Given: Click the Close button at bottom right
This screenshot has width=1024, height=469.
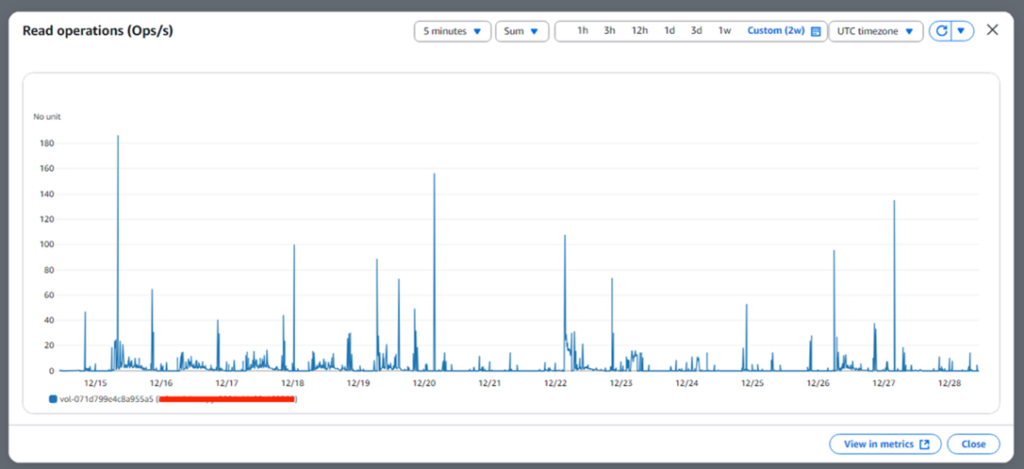Looking at the screenshot, I should (972, 444).
